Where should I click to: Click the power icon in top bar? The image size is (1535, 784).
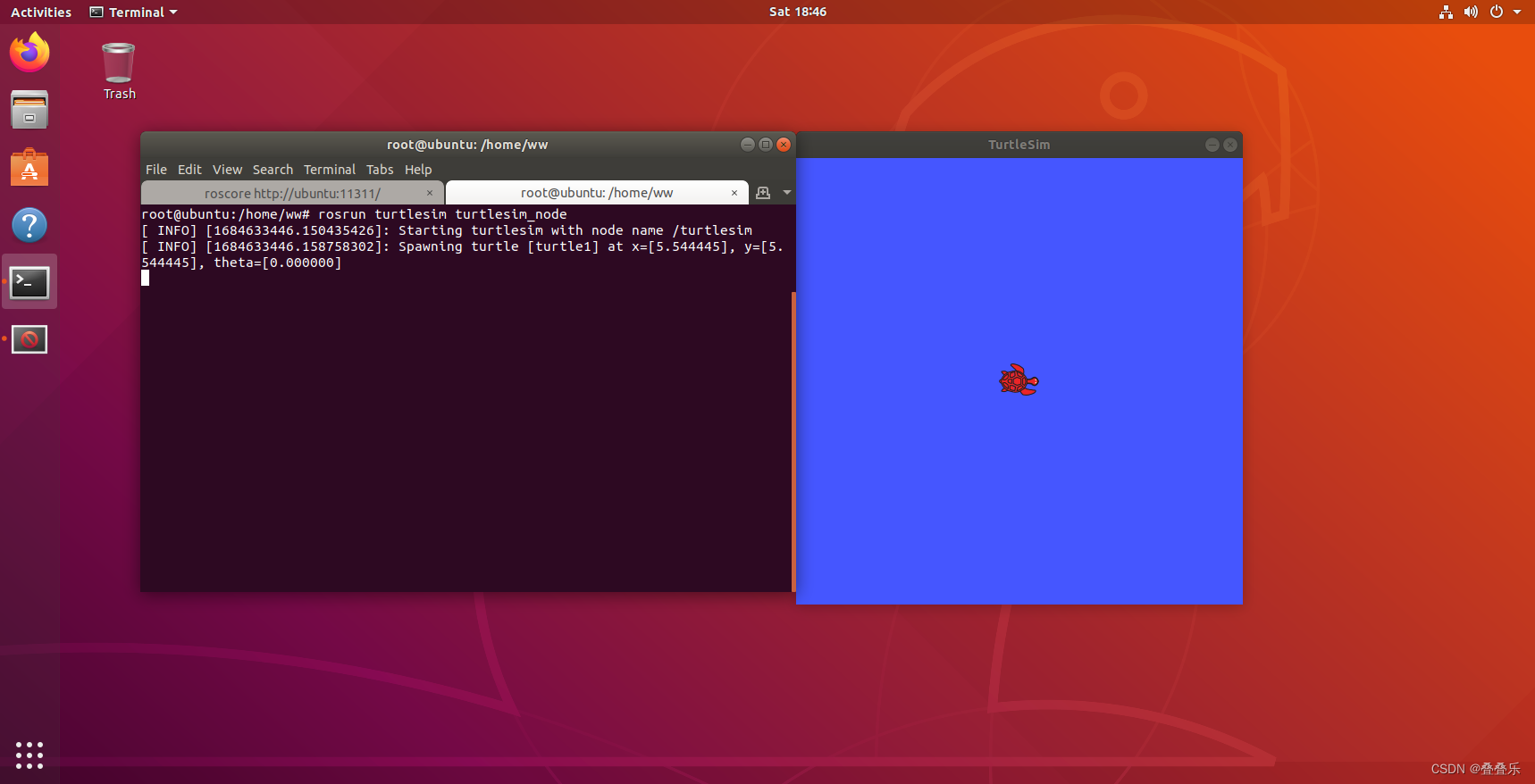1497,12
